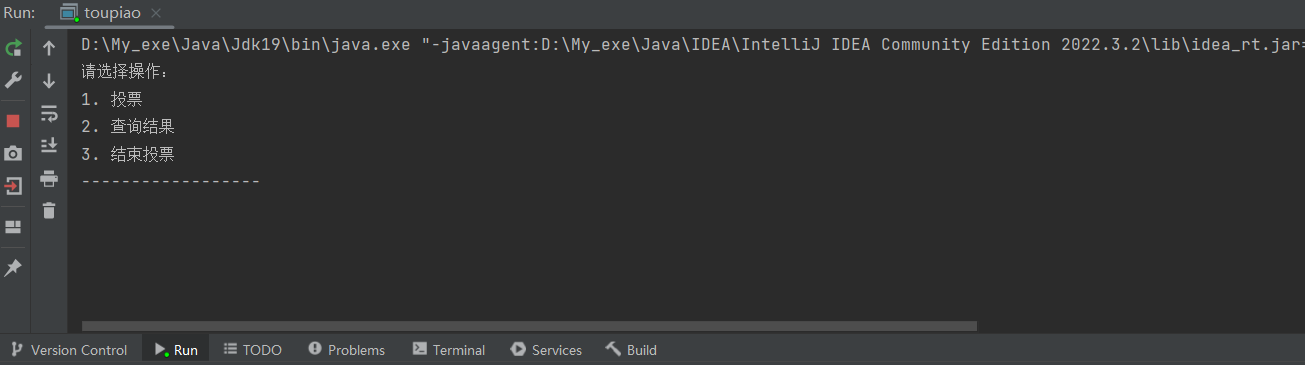This screenshot has height=365, width=1305.
Task: Clear all console output trash icon
Action: [48, 211]
